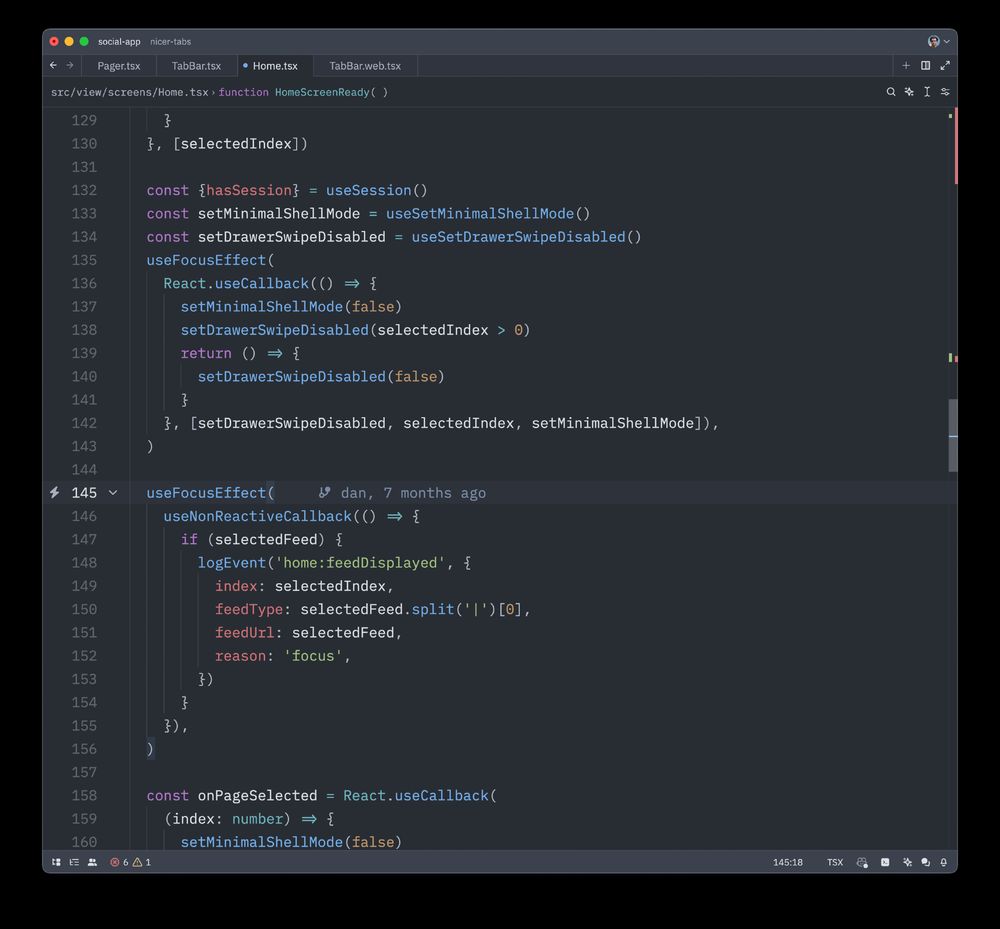Click onPageSelected on line 158

point(257,795)
